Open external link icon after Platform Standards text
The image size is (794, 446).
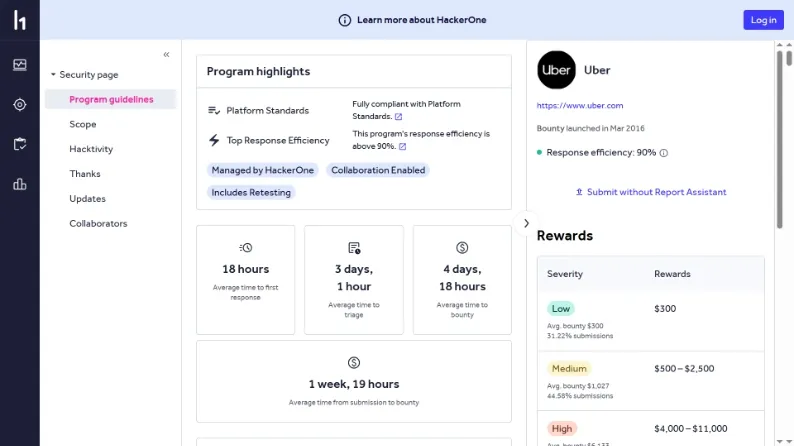pos(399,116)
